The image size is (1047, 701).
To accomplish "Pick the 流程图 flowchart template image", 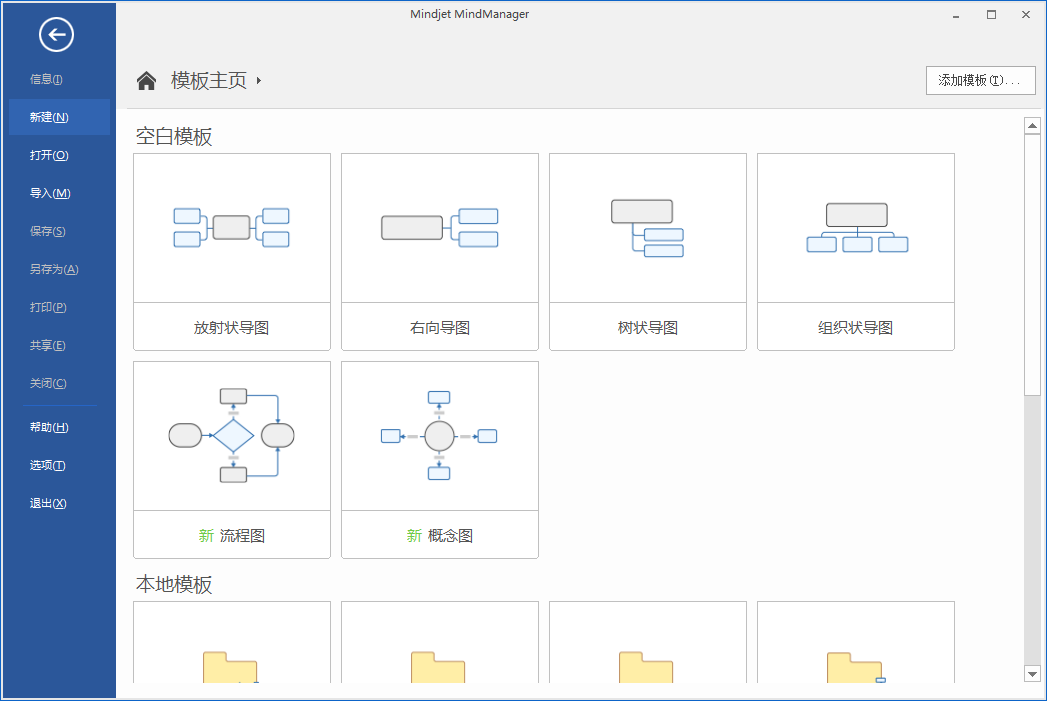I will click(x=232, y=435).
